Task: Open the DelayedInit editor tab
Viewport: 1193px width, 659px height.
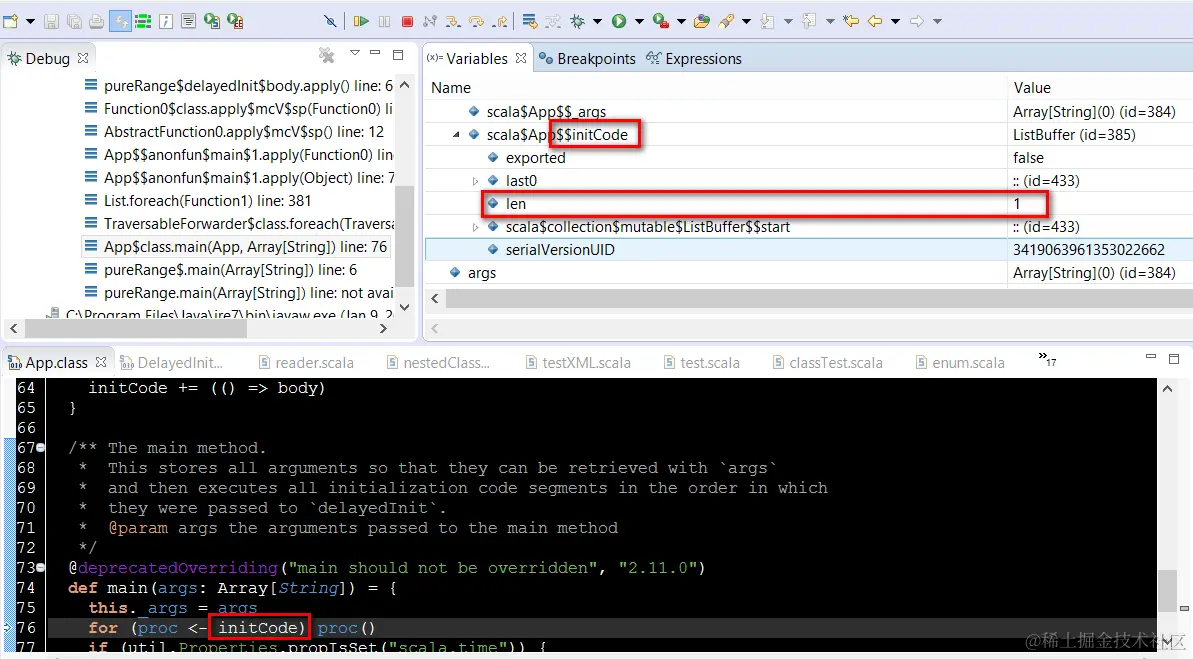Action: [x=171, y=363]
